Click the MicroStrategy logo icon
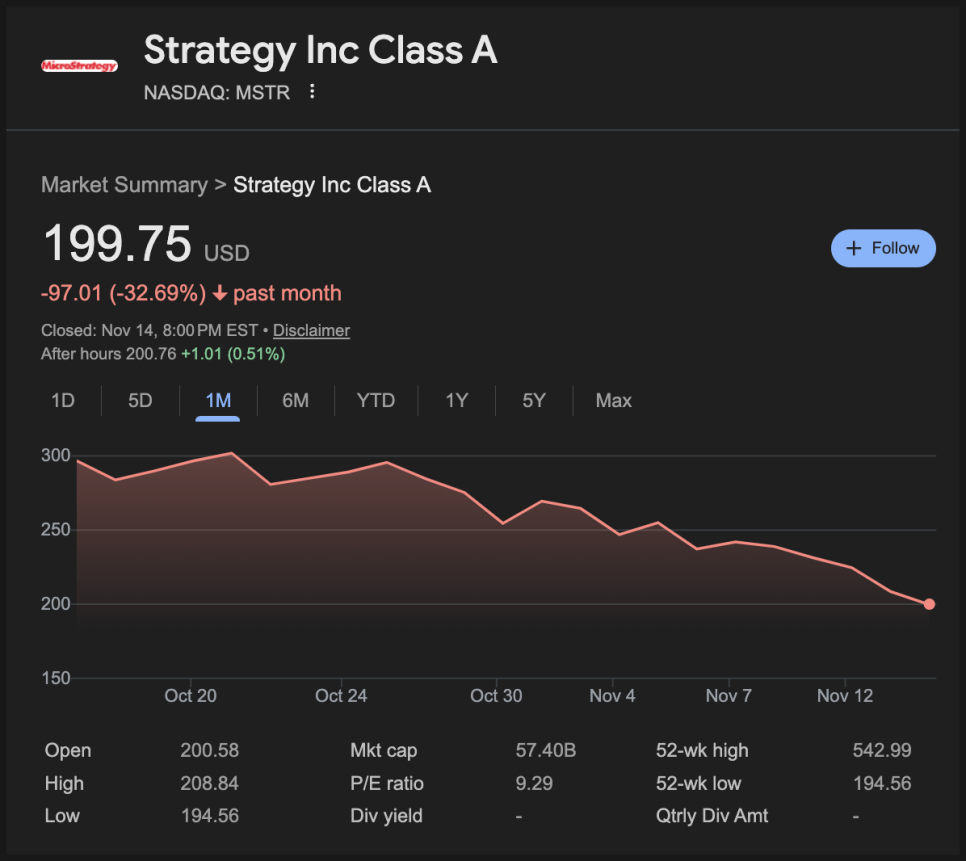The height and width of the screenshot is (861, 966). coord(79,66)
